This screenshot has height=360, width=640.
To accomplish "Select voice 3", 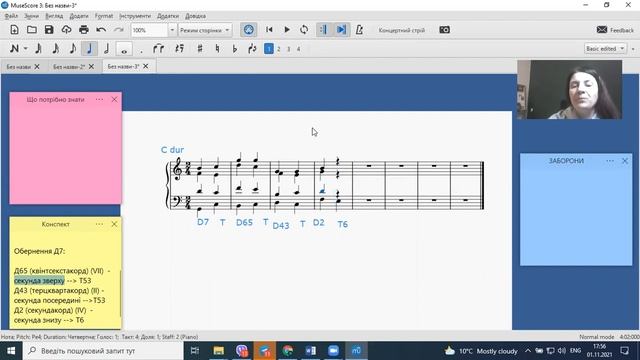I will (289, 49).
